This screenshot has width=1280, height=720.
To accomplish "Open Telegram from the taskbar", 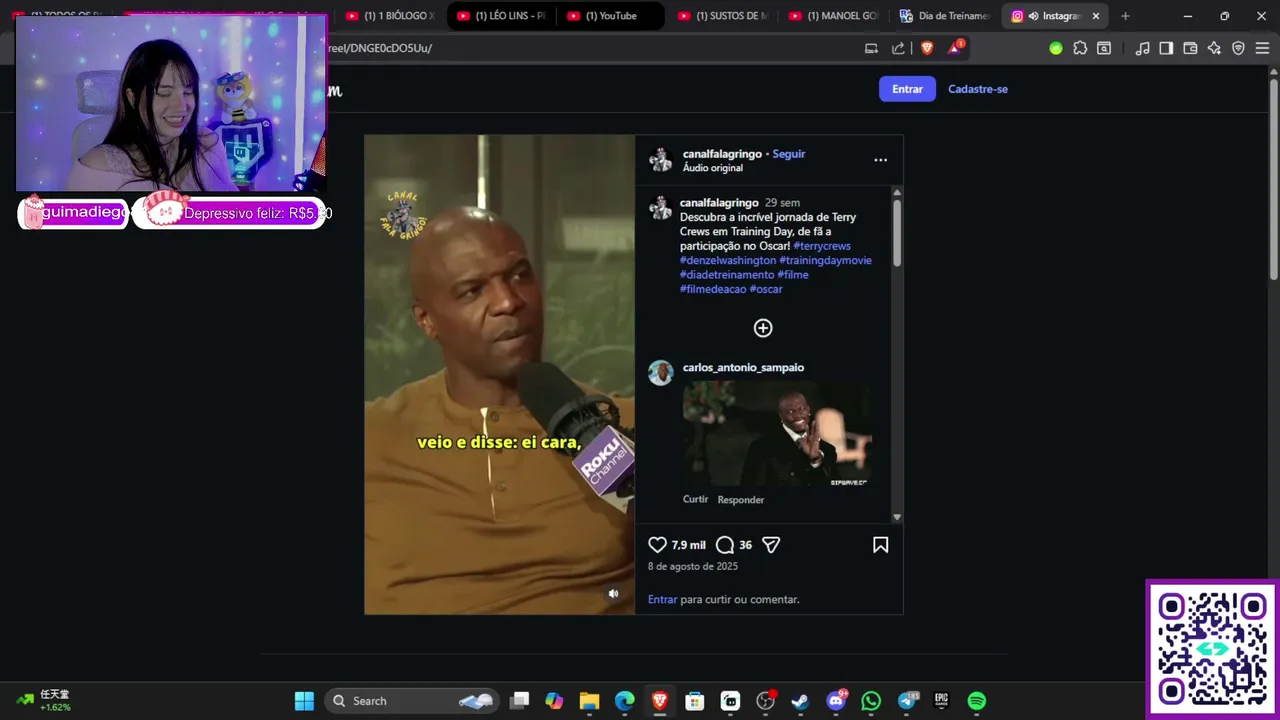I will 908,701.
